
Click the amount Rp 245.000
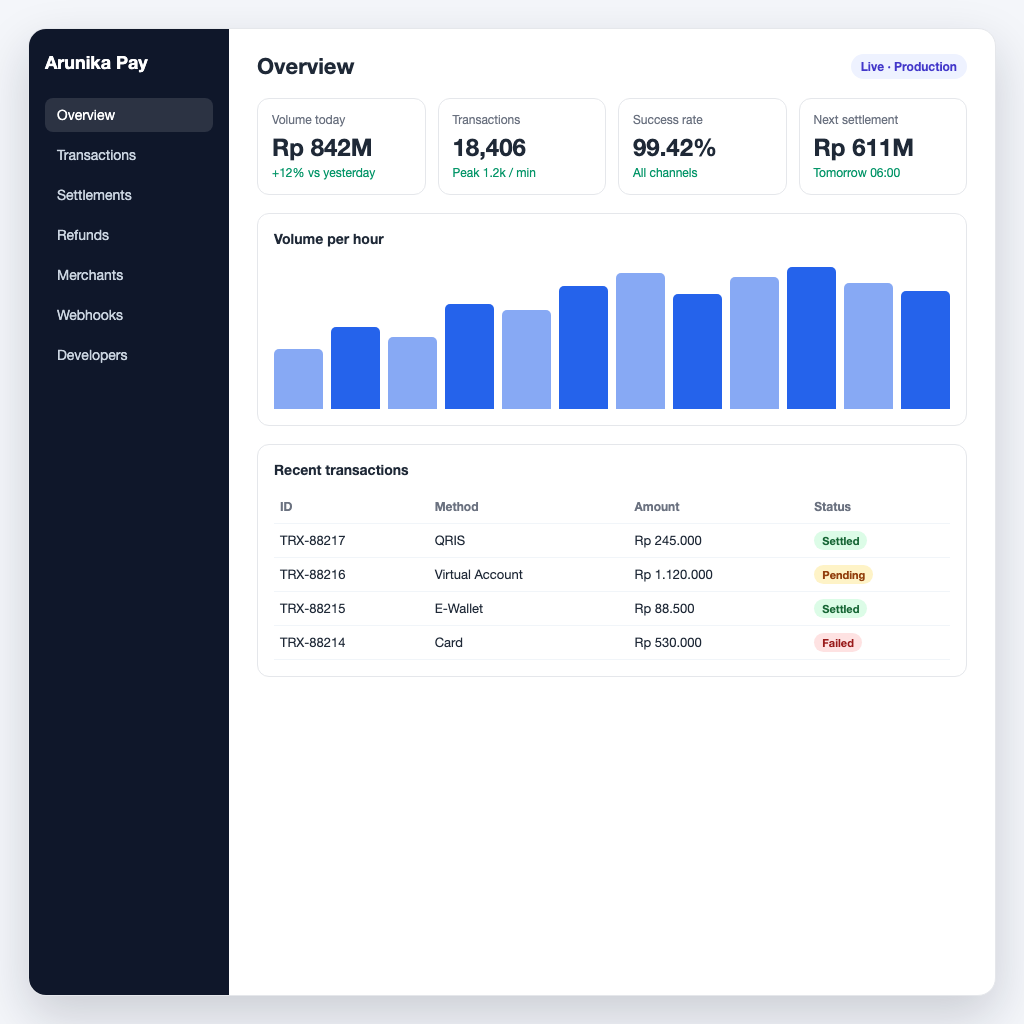667,541
